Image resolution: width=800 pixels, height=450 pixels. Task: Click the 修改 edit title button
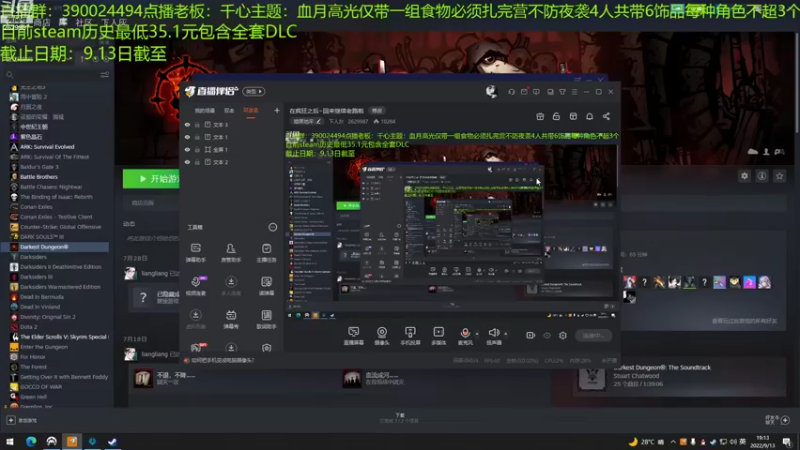(377, 111)
